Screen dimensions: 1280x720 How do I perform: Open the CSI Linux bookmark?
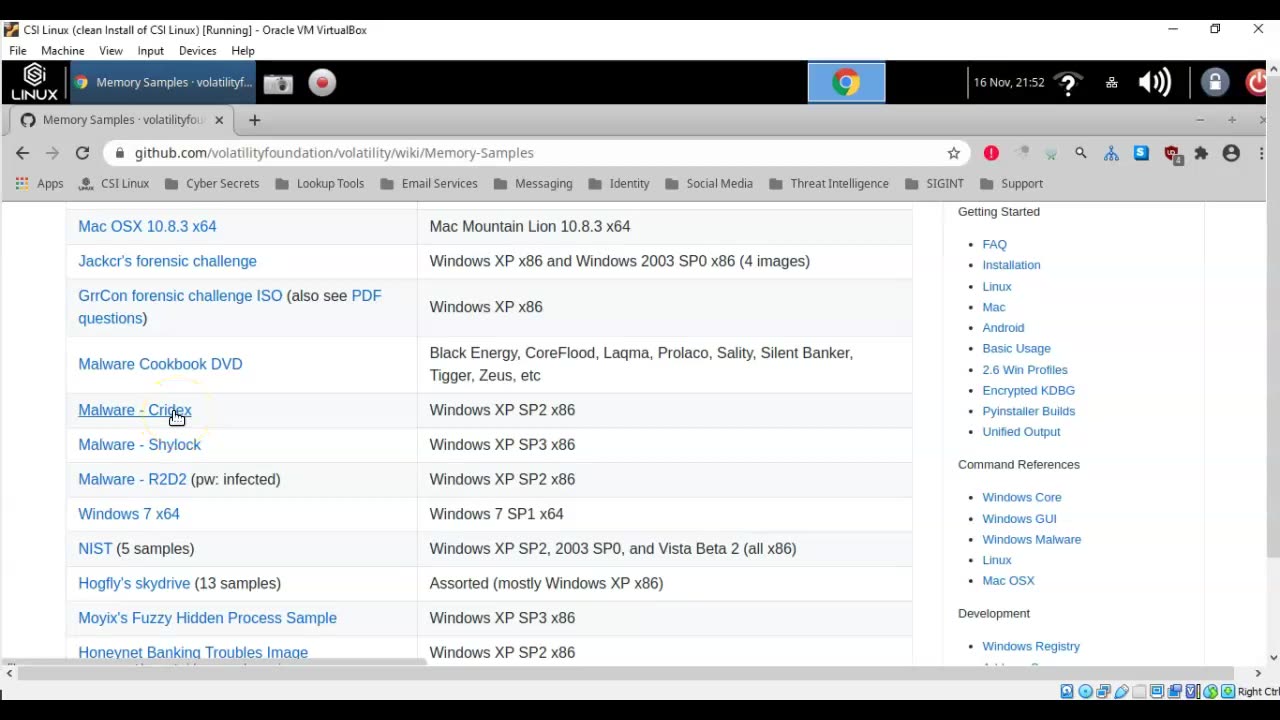click(x=114, y=184)
